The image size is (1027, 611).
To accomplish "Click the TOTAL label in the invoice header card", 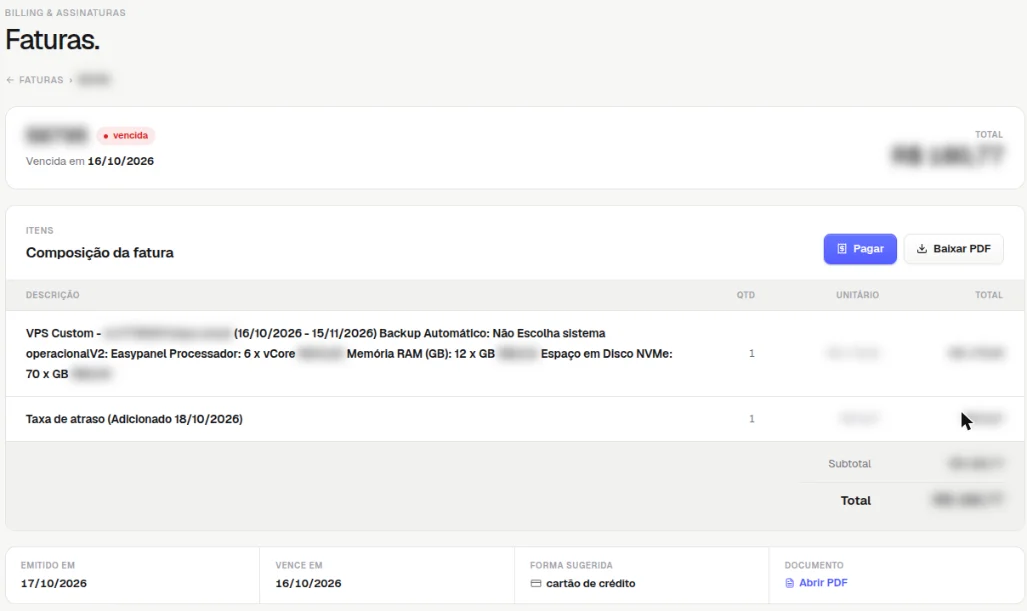I will pyautogui.click(x=988, y=134).
